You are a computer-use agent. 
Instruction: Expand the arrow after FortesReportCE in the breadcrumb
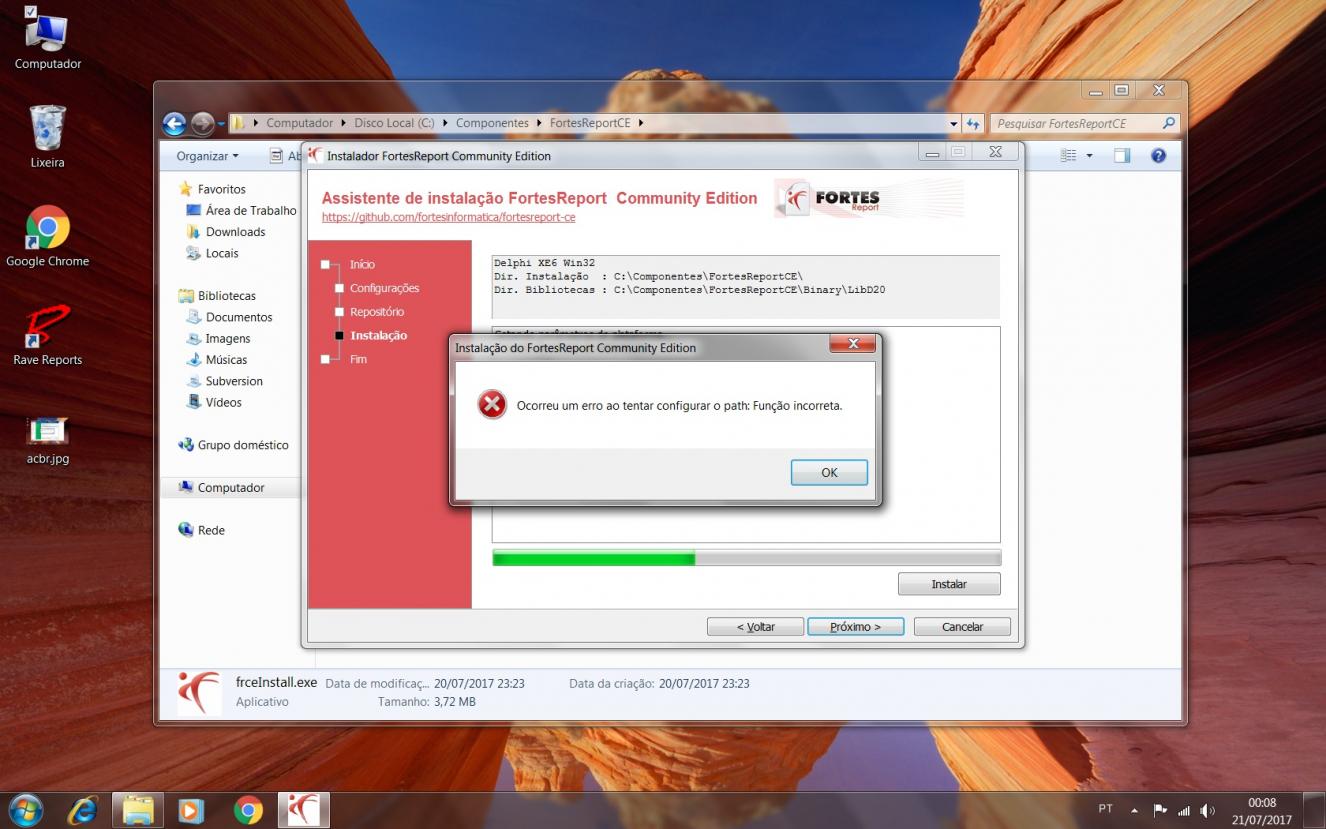tap(640, 123)
